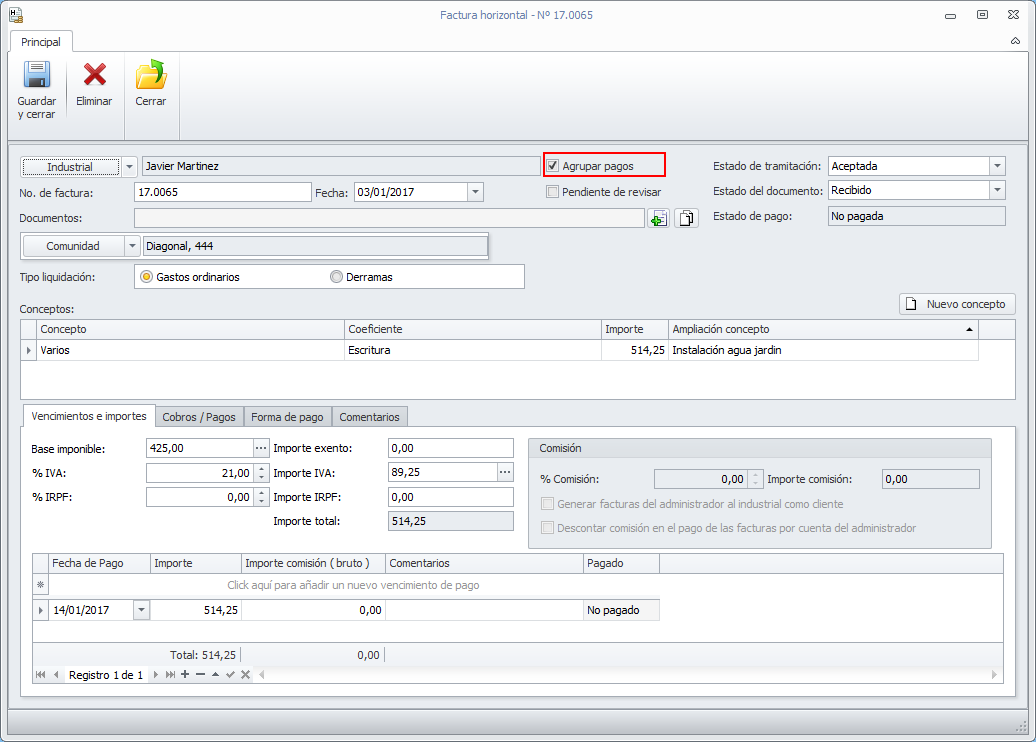This screenshot has width=1036, height=742.
Task: Open the Fecha date picker dropdown
Action: pos(475,192)
